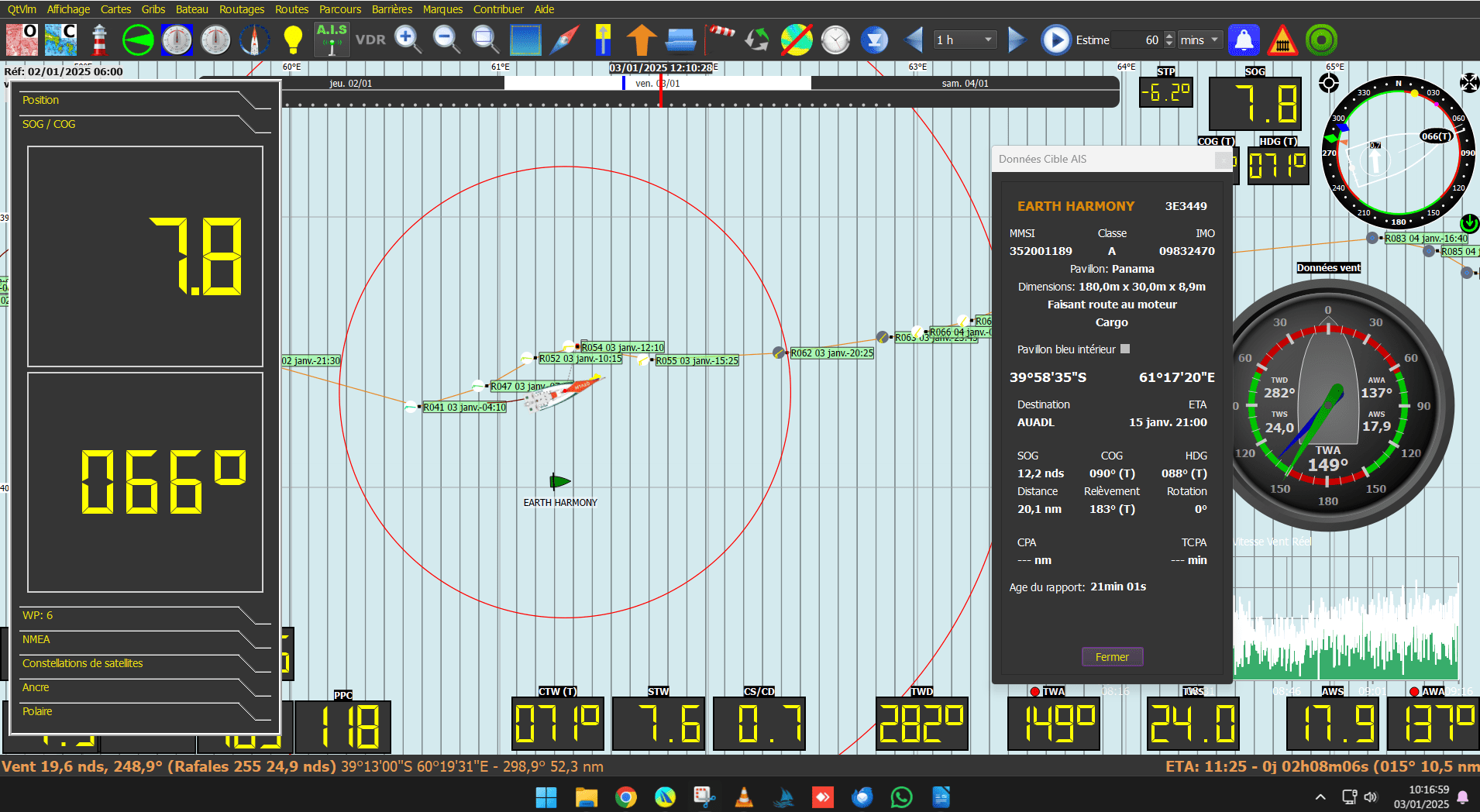
Task: Click the yellow-blue up arrow icon
Action: (x=603, y=40)
